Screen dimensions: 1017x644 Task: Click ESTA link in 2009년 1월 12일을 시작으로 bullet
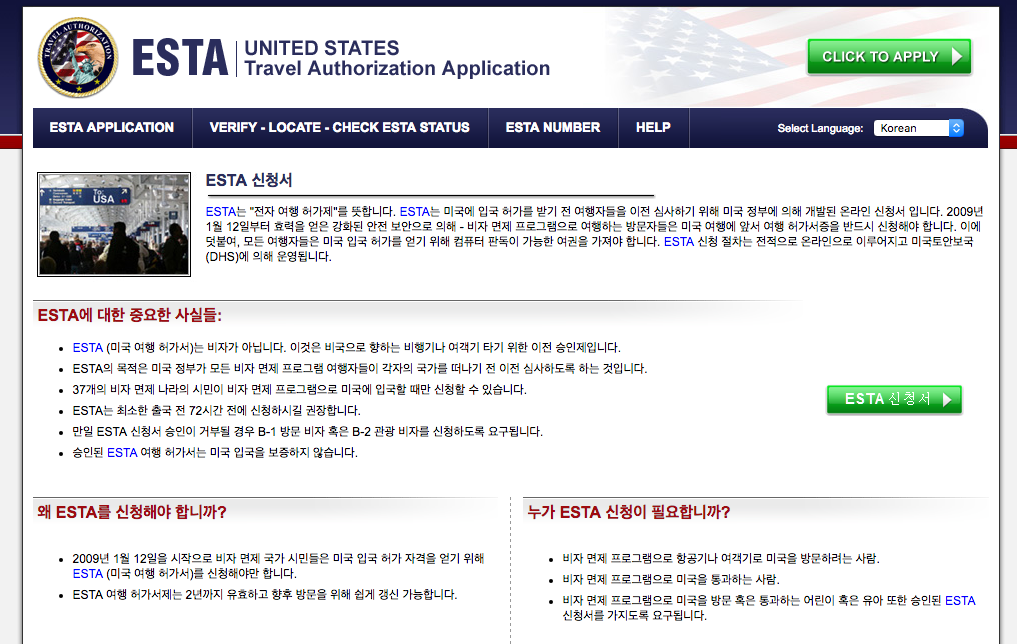[x=88, y=574]
